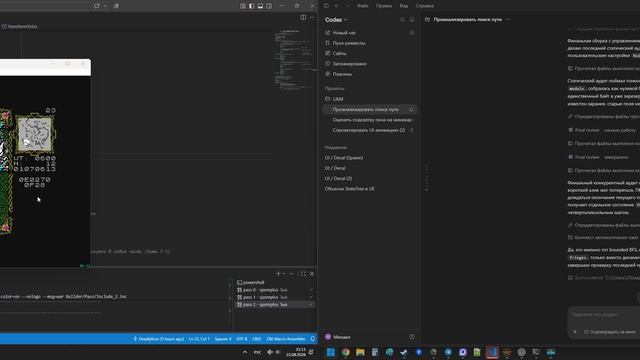Click CRLF line ending in status bar
Screen dimensions: 640x360
[x=256, y=339]
